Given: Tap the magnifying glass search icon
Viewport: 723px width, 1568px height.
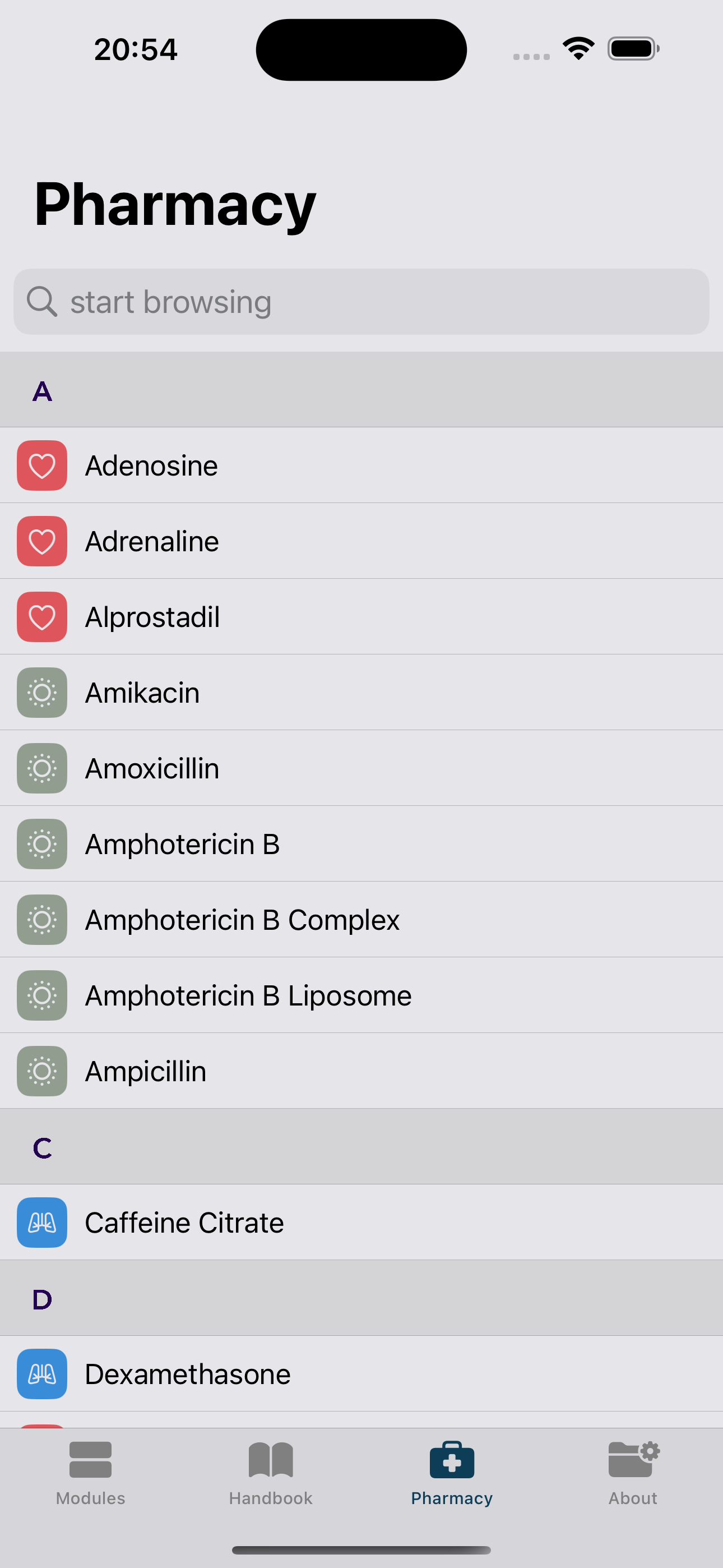Looking at the screenshot, I should point(42,302).
